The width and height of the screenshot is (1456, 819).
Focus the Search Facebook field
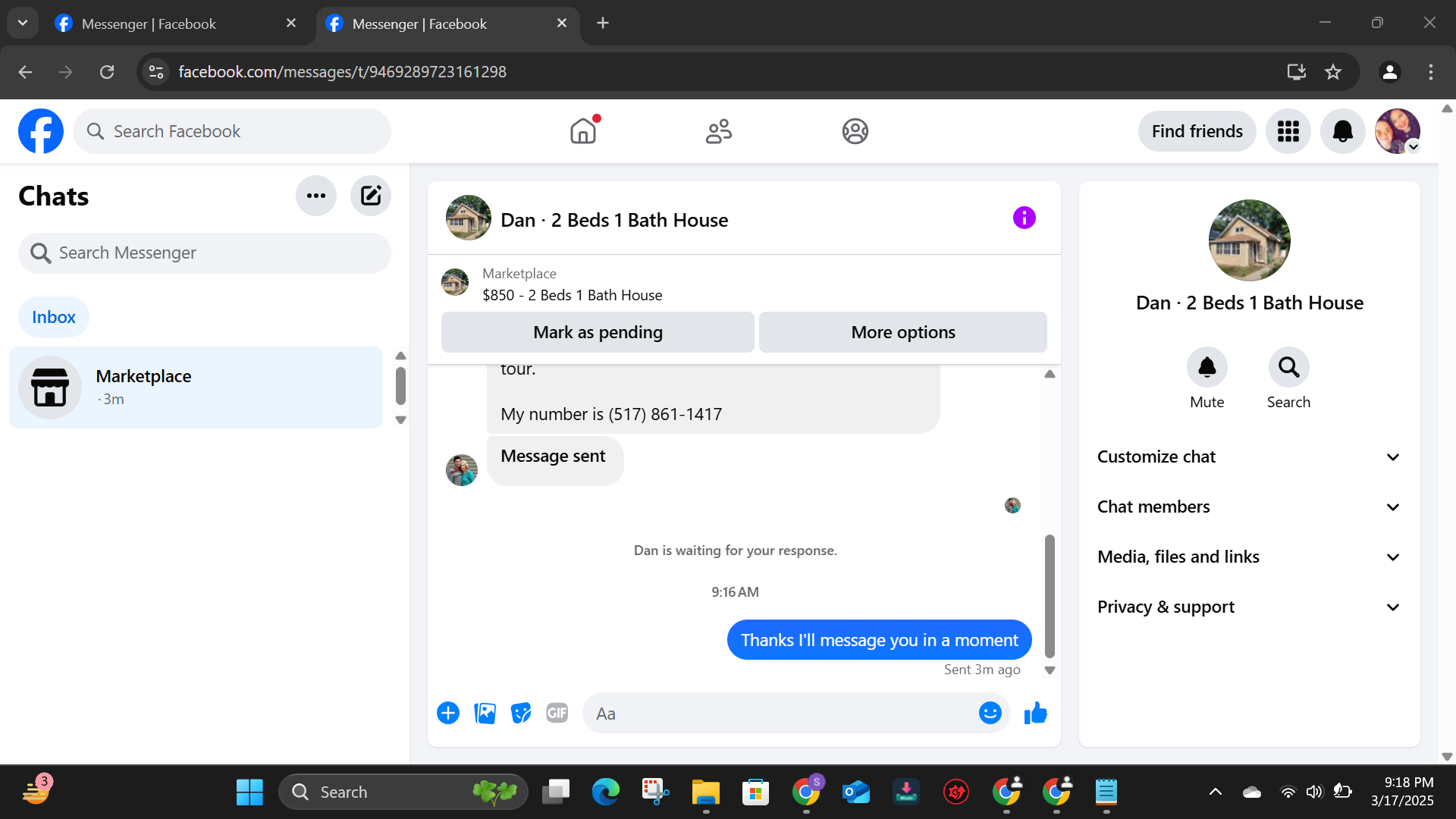[232, 131]
